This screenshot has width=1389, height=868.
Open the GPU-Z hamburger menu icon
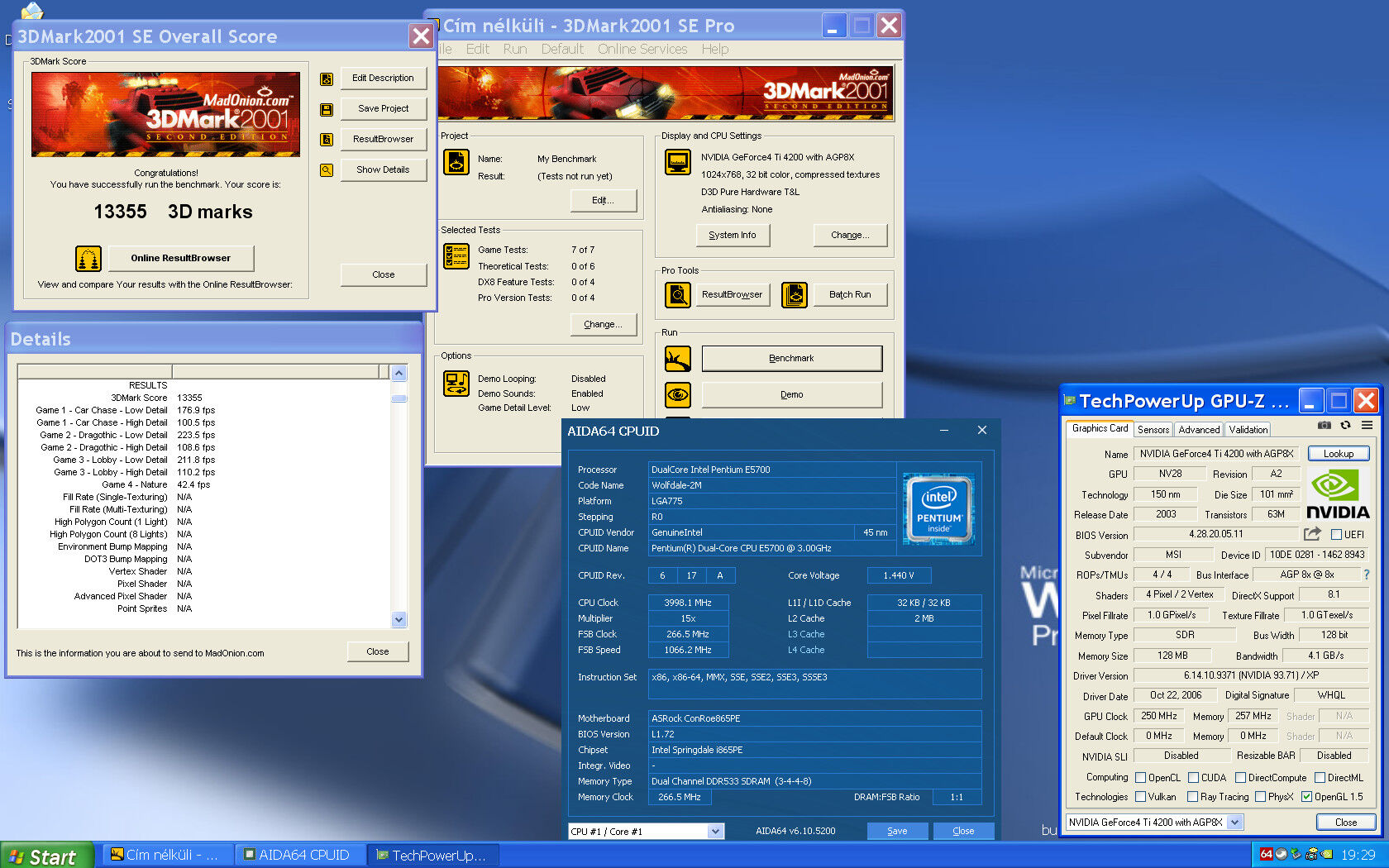[x=1367, y=426]
